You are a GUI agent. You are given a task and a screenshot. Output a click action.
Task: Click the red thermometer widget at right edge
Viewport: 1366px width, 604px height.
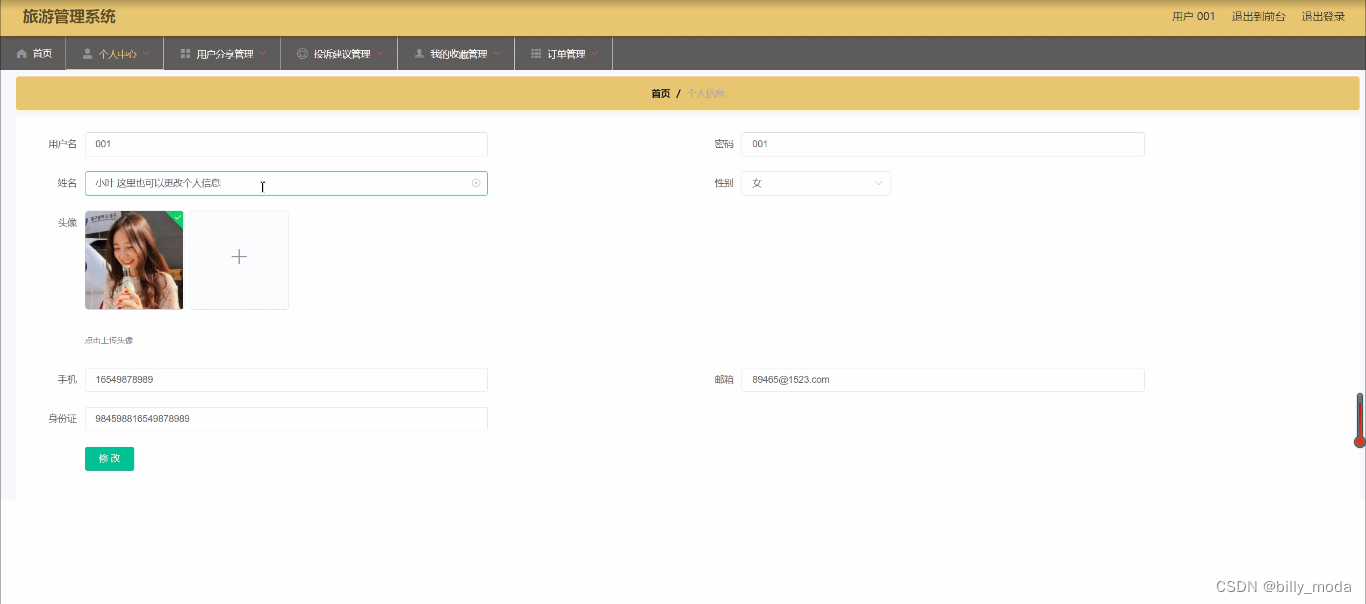tap(1359, 420)
